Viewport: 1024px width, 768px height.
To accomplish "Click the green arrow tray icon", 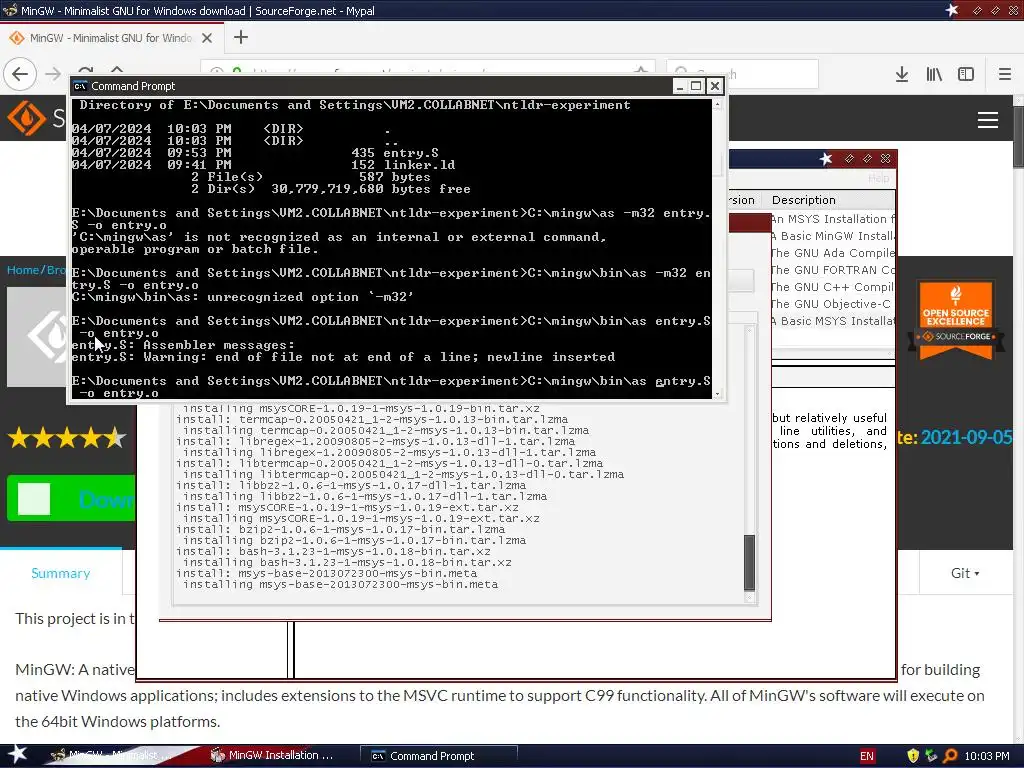I will pyautogui.click(x=931, y=756).
